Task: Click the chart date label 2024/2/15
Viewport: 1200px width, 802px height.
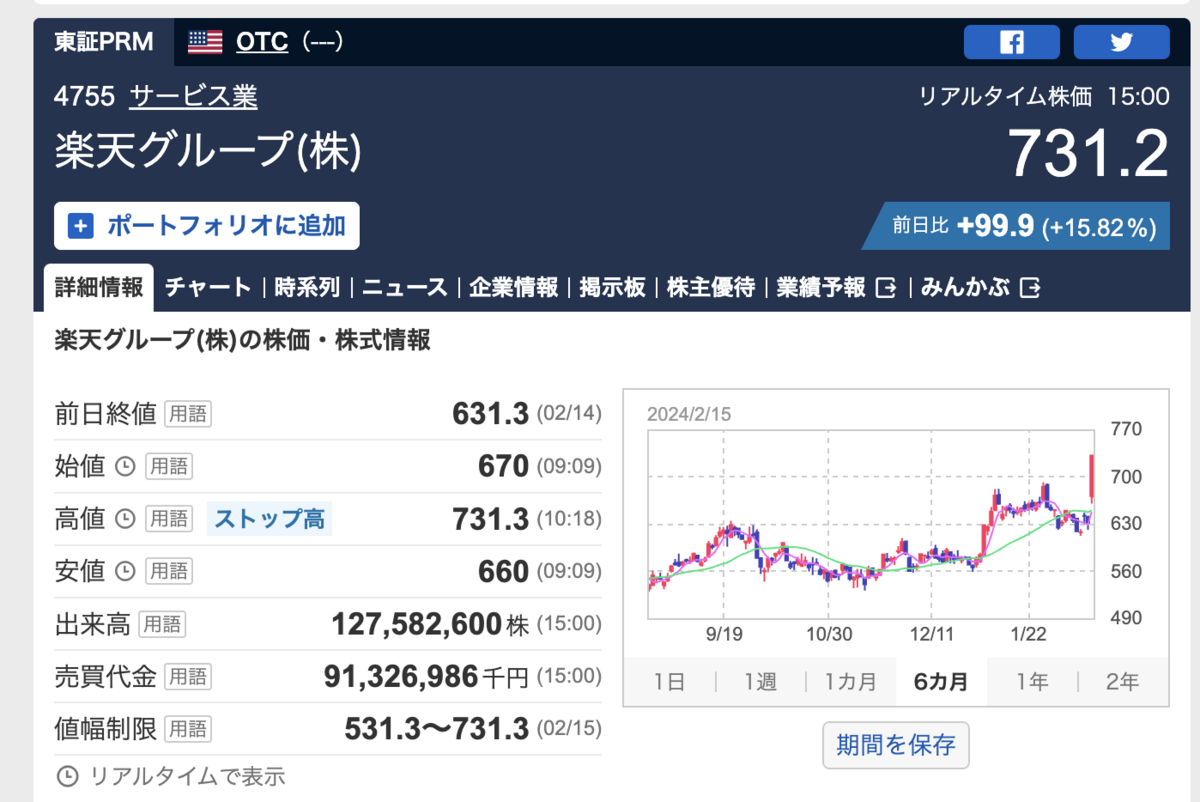Action: 689,414
